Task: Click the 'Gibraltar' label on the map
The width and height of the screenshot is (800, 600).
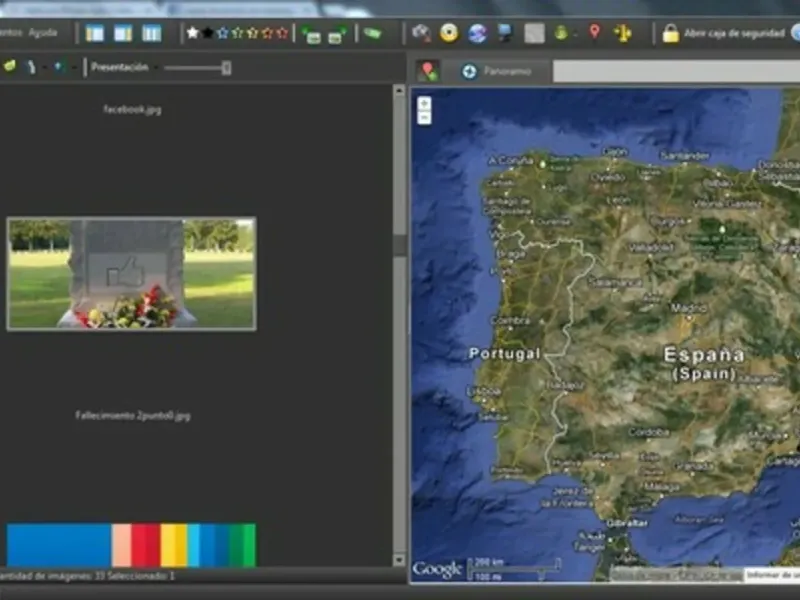Action: pyautogui.click(x=627, y=522)
